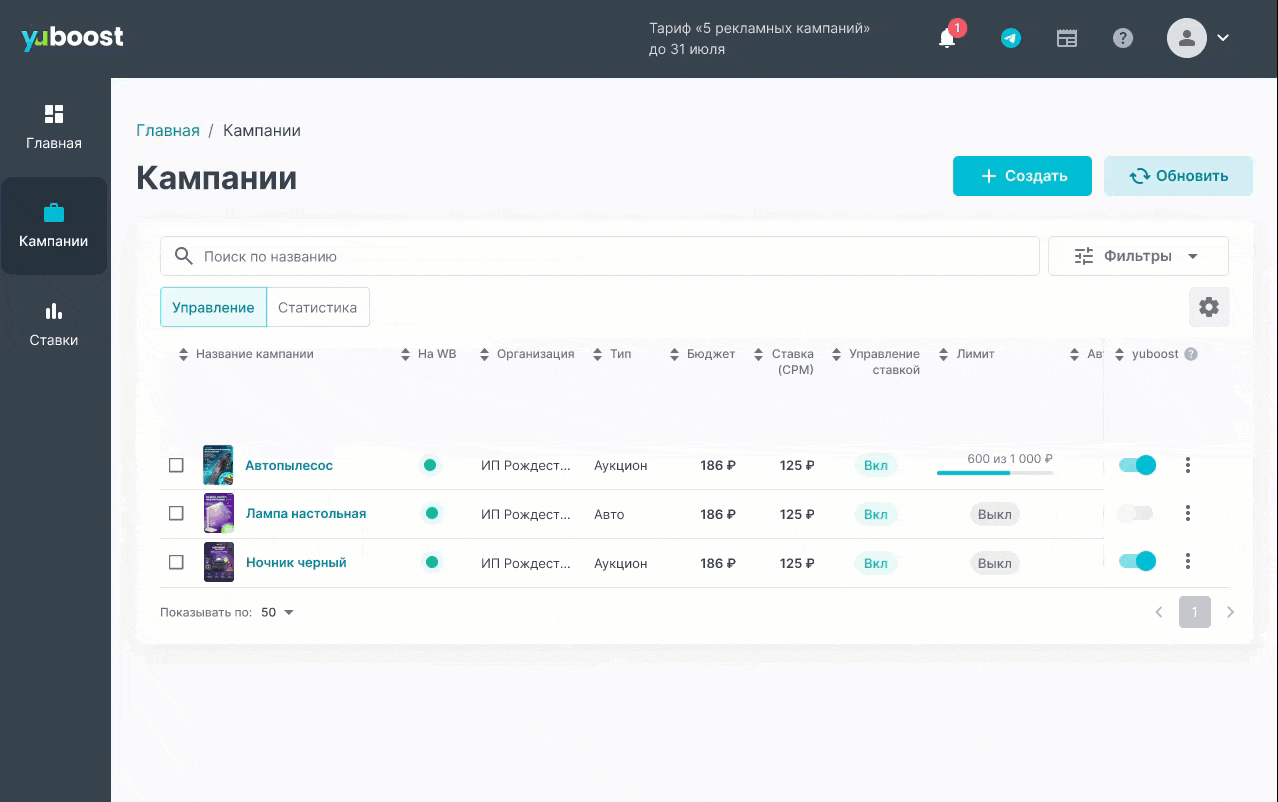Open the user account chevron menu

(x=1222, y=38)
